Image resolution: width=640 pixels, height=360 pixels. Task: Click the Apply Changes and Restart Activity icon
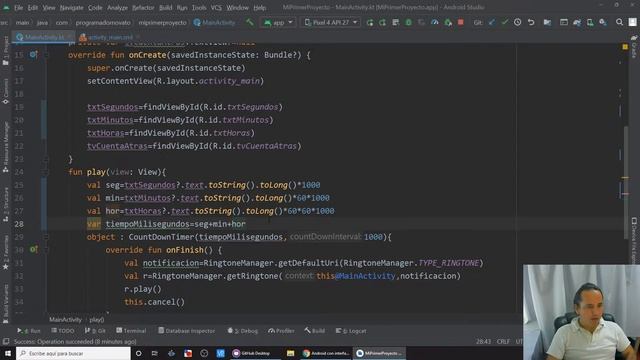click(x=370, y=22)
